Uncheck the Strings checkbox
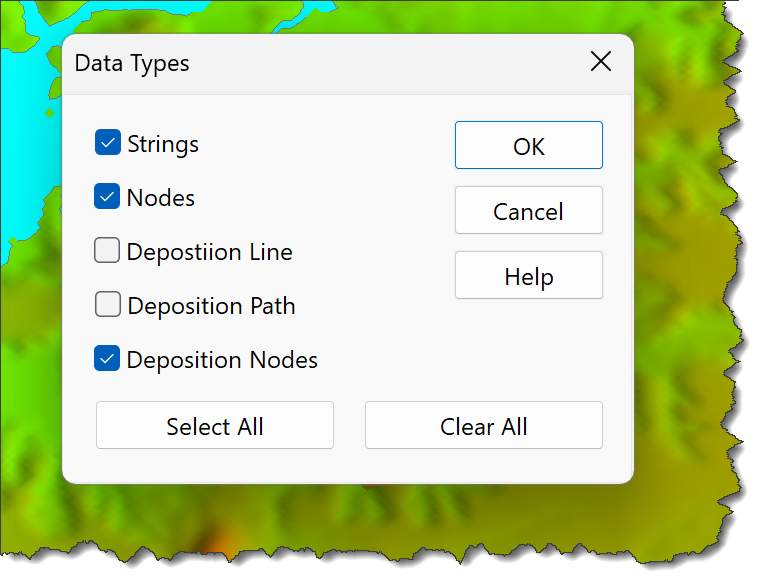The width and height of the screenshot is (765, 587). coord(108,143)
